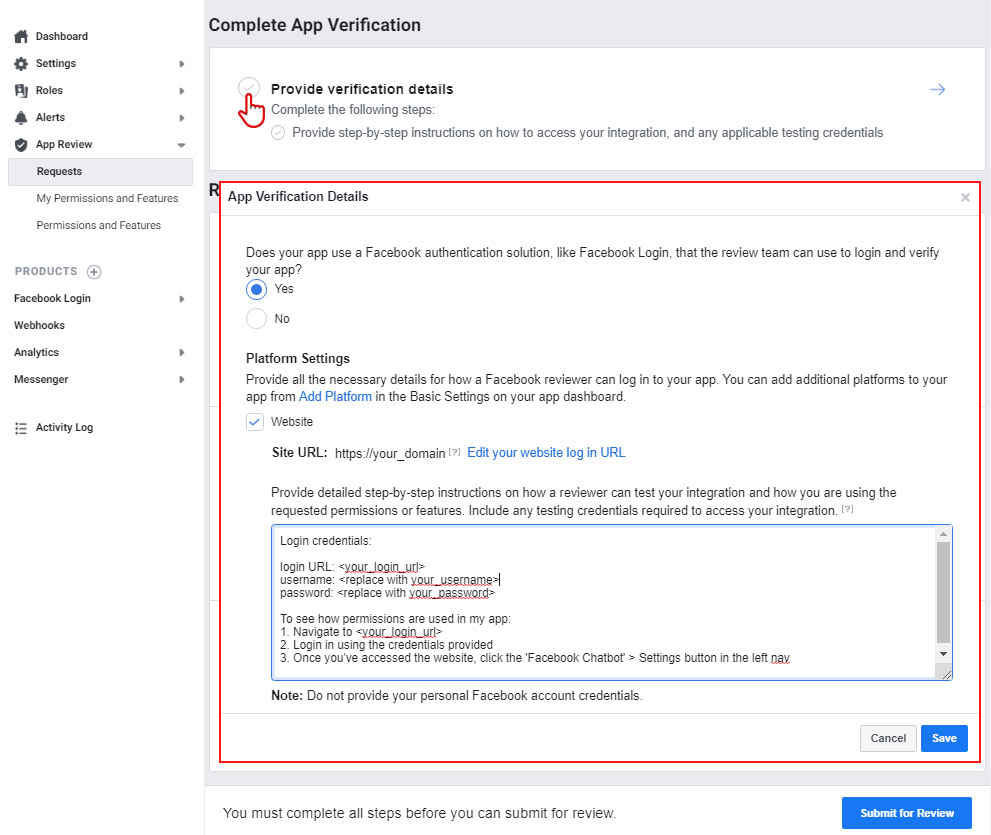This screenshot has width=991, height=835.
Task: Save the app verification details
Action: (944, 738)
